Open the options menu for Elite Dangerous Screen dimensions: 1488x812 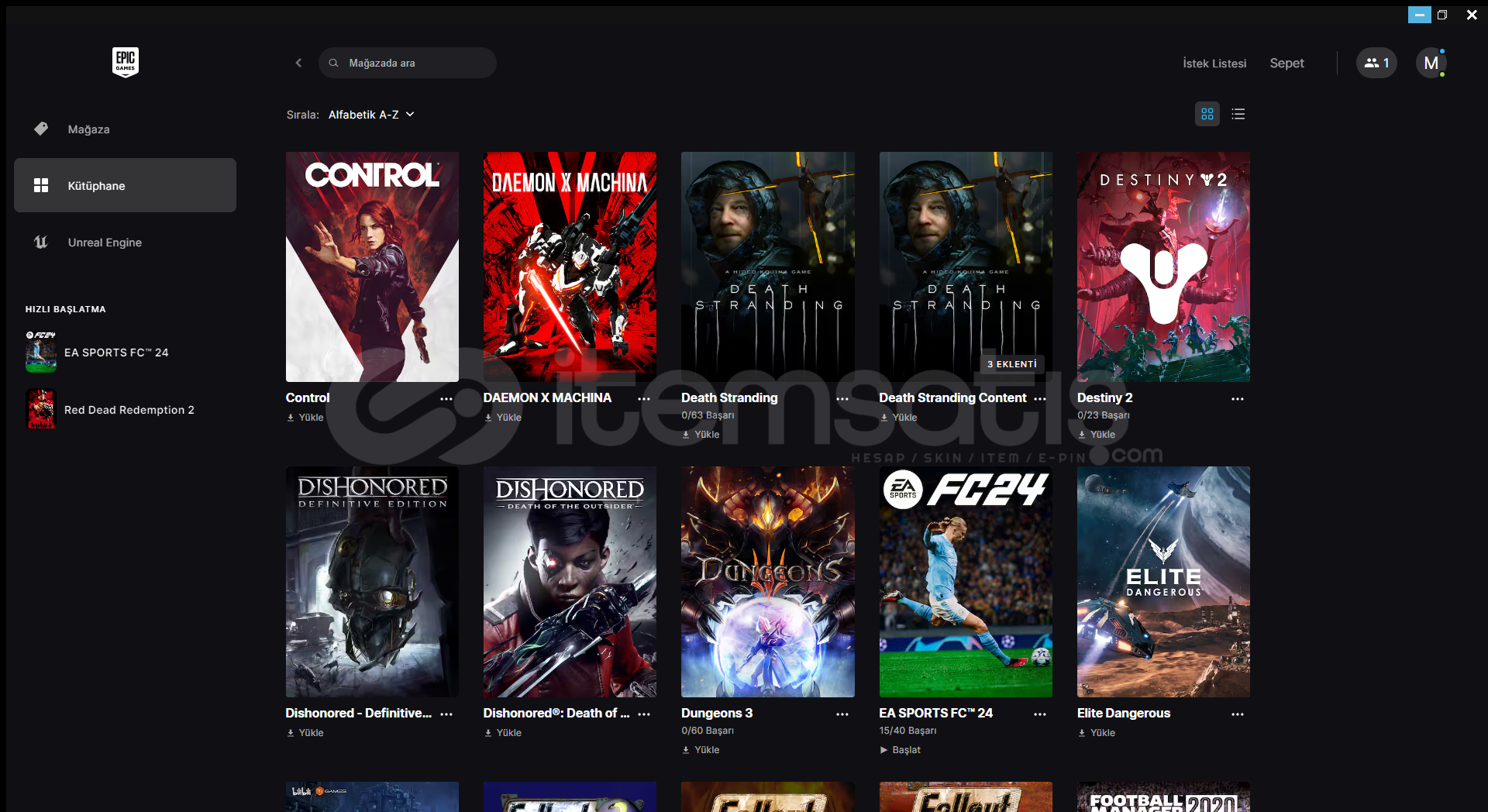(1238, 714)
